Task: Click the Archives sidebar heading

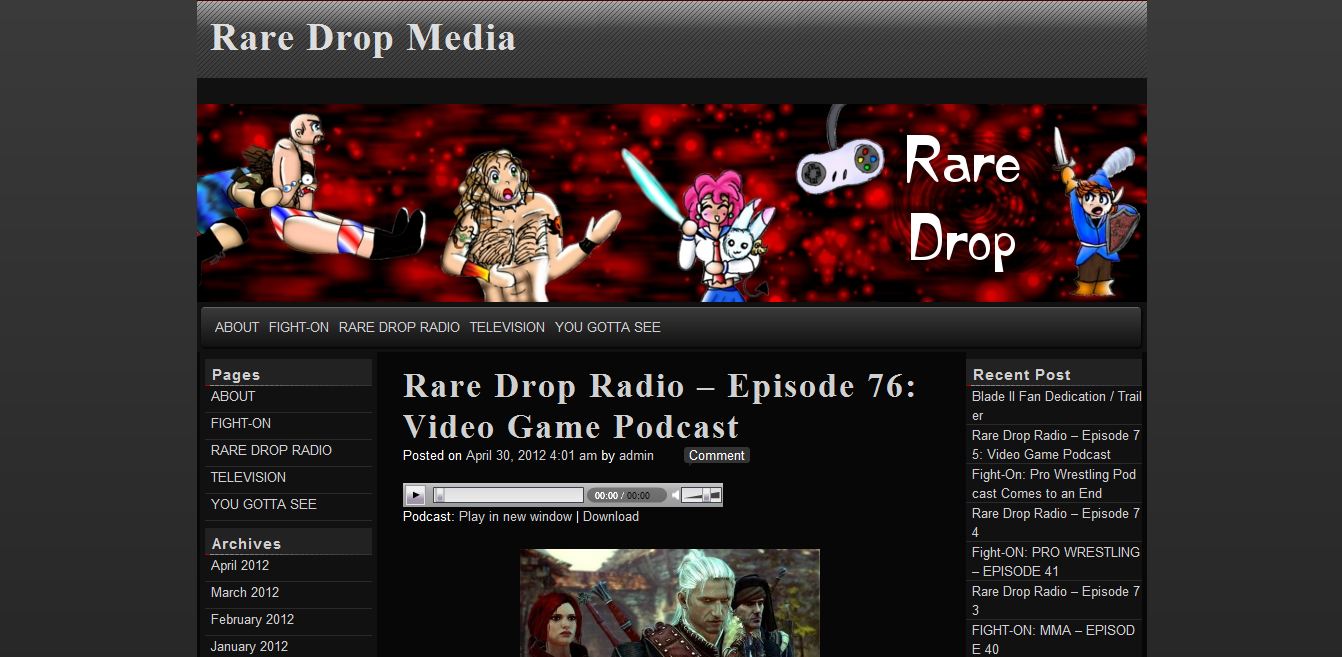Action: tap(246, 544)
